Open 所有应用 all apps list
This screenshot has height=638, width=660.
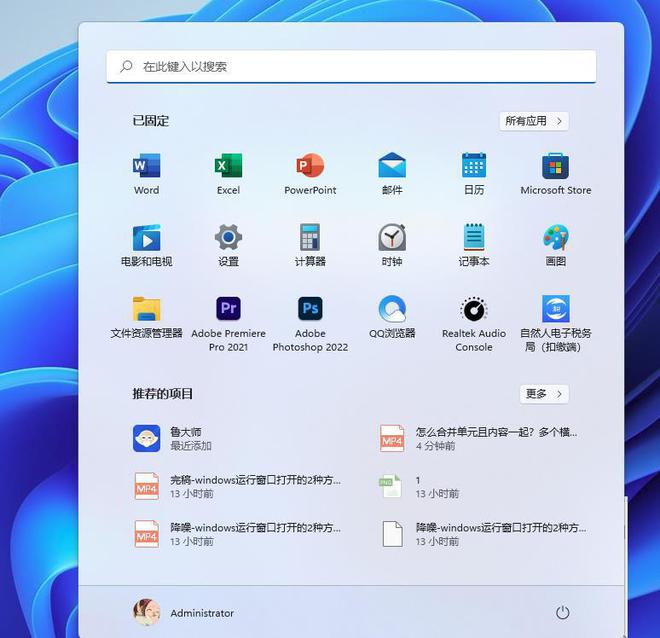[534, 121]
